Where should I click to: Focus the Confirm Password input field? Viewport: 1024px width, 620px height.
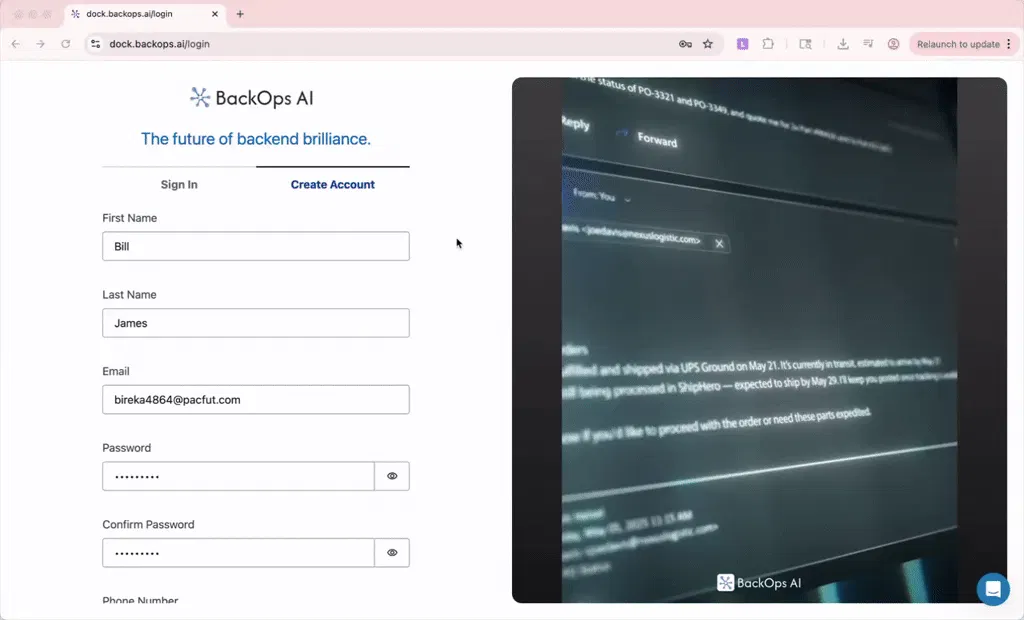pos(238,553)
